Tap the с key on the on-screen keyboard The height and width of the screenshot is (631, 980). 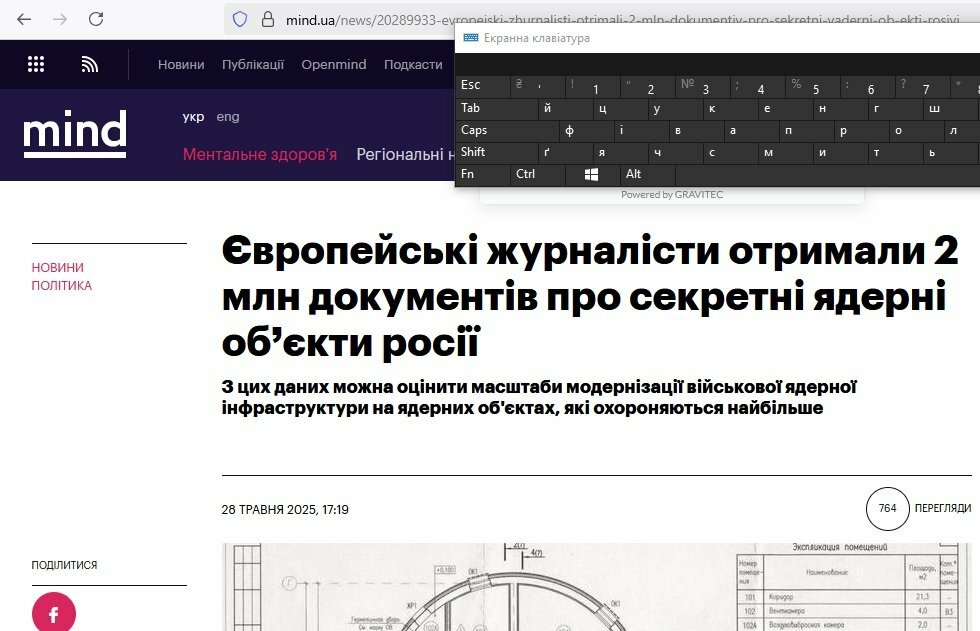tap(730, 152)
